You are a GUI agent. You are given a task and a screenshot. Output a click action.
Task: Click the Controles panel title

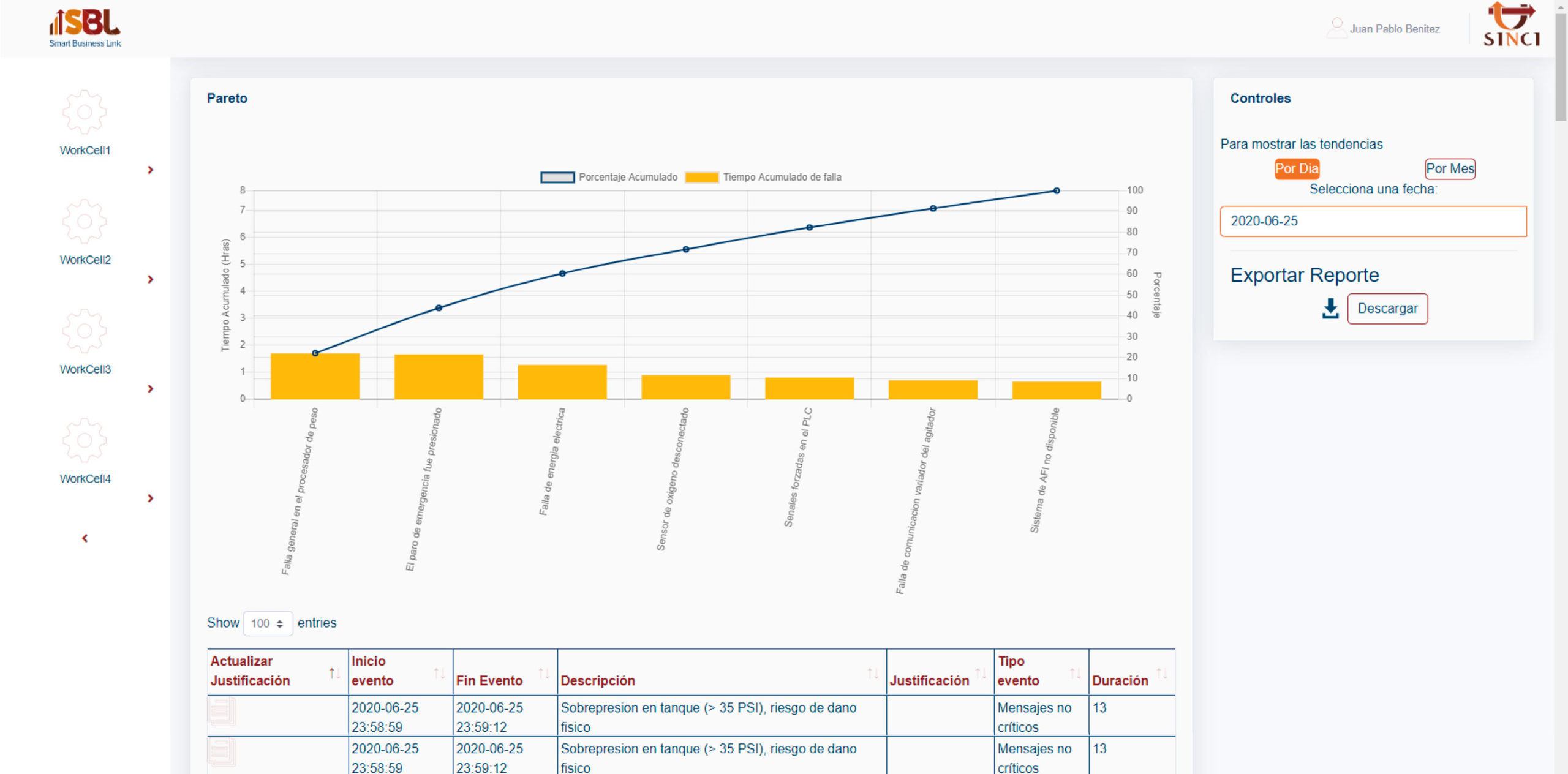1261,99
